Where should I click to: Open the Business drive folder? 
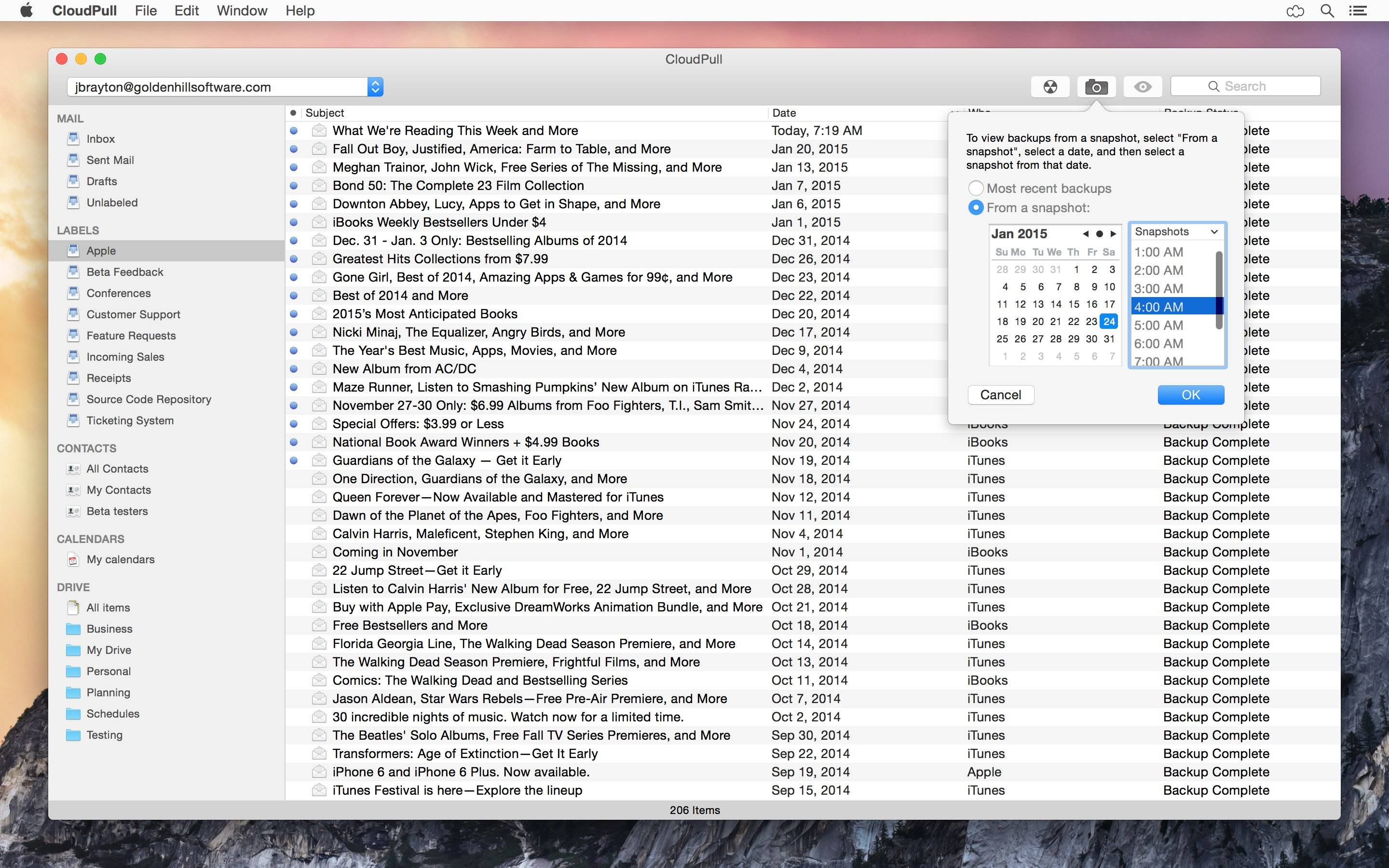point(73,629)
